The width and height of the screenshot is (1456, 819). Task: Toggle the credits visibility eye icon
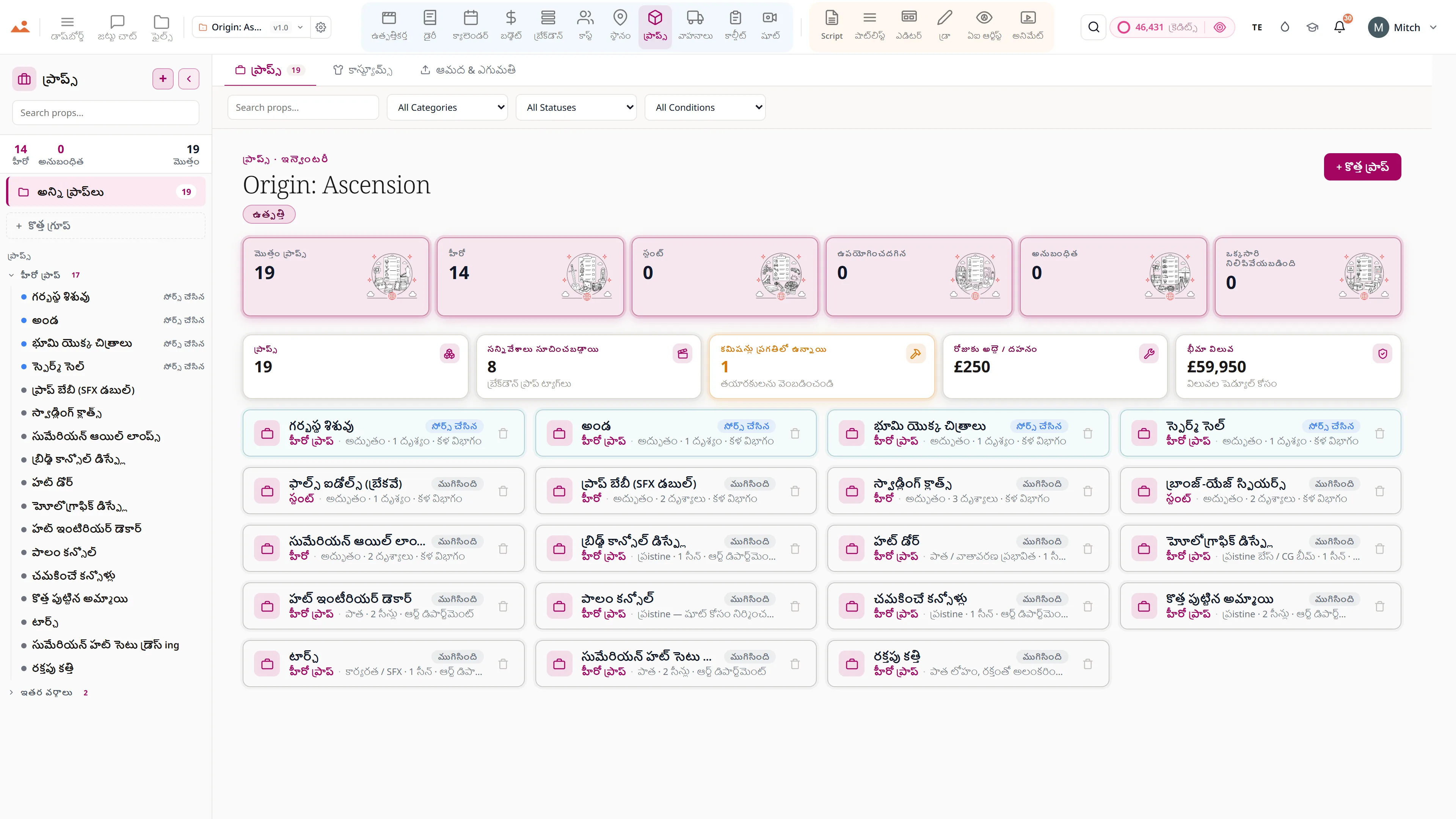[x=1220, y=27]
